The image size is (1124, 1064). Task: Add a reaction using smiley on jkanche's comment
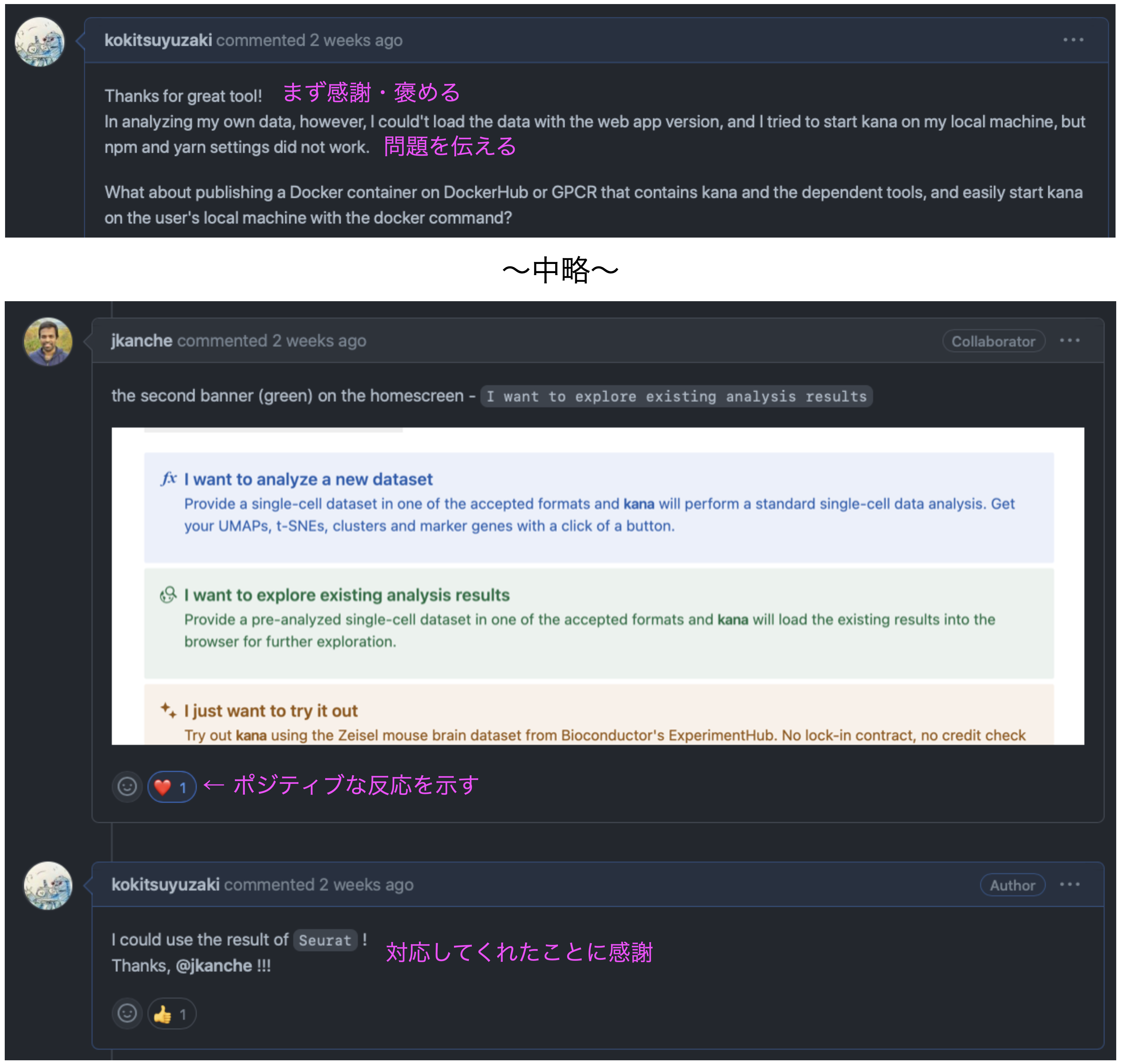(x=127, y=787)
